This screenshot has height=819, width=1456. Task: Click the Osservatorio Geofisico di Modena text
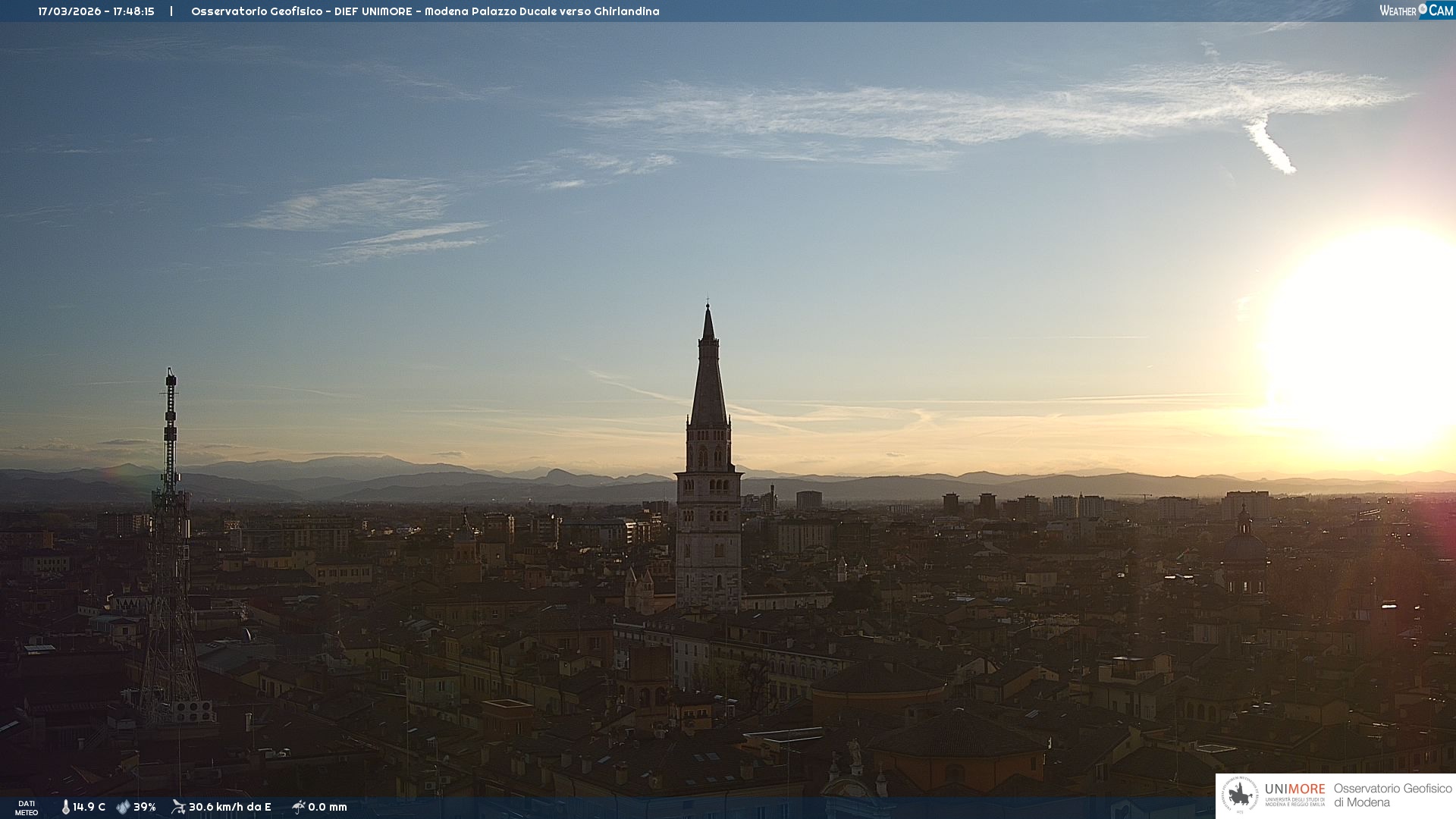point(1392,795)
